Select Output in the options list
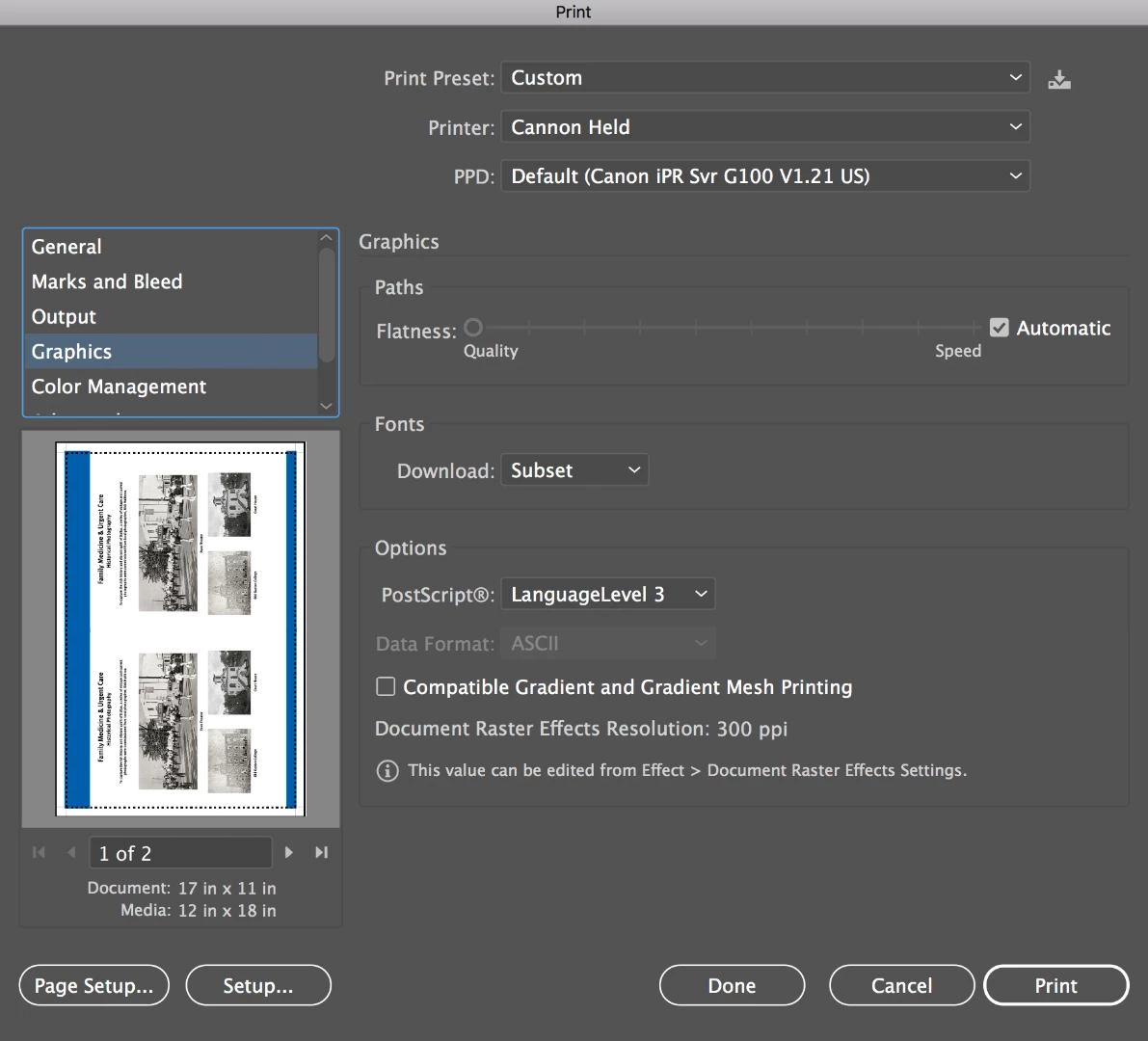Screen dimensions: 1148x1041 172,317
